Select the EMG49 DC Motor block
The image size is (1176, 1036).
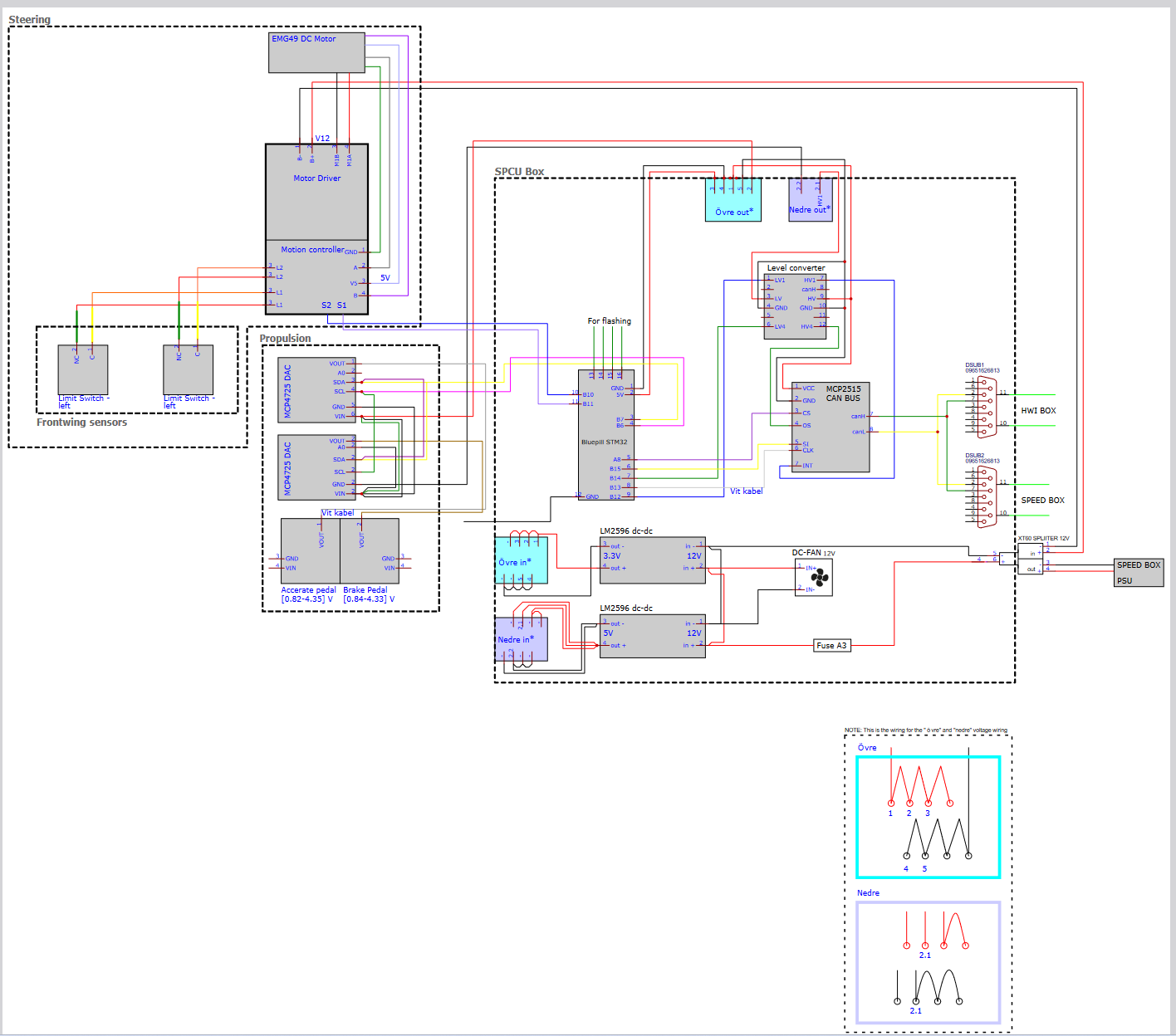317,52
